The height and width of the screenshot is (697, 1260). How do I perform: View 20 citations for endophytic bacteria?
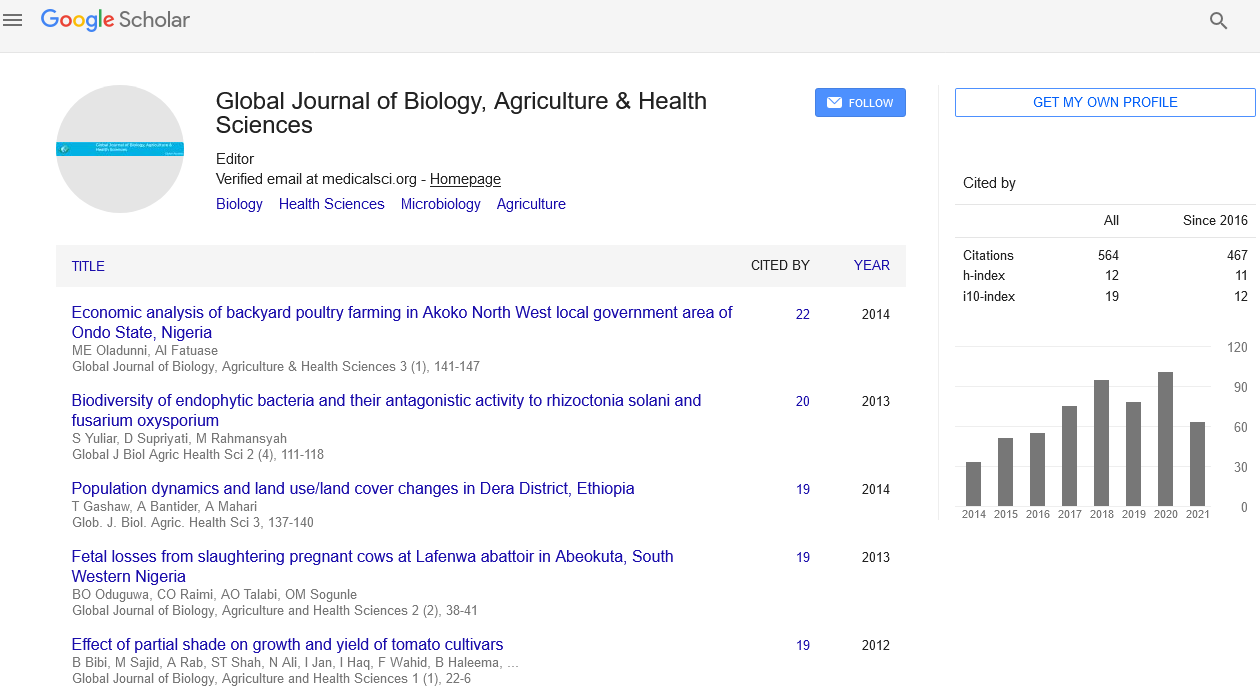[x=803, y=402]
